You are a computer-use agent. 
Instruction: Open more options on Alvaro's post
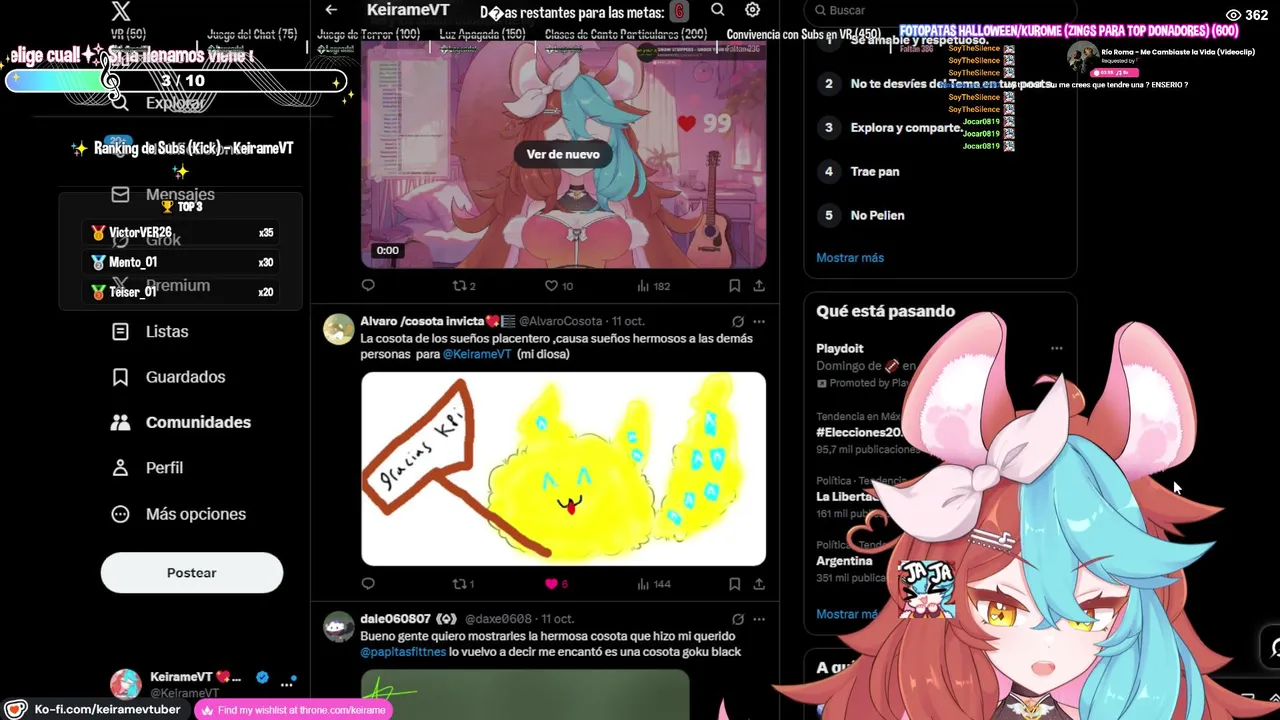[759, 321]
